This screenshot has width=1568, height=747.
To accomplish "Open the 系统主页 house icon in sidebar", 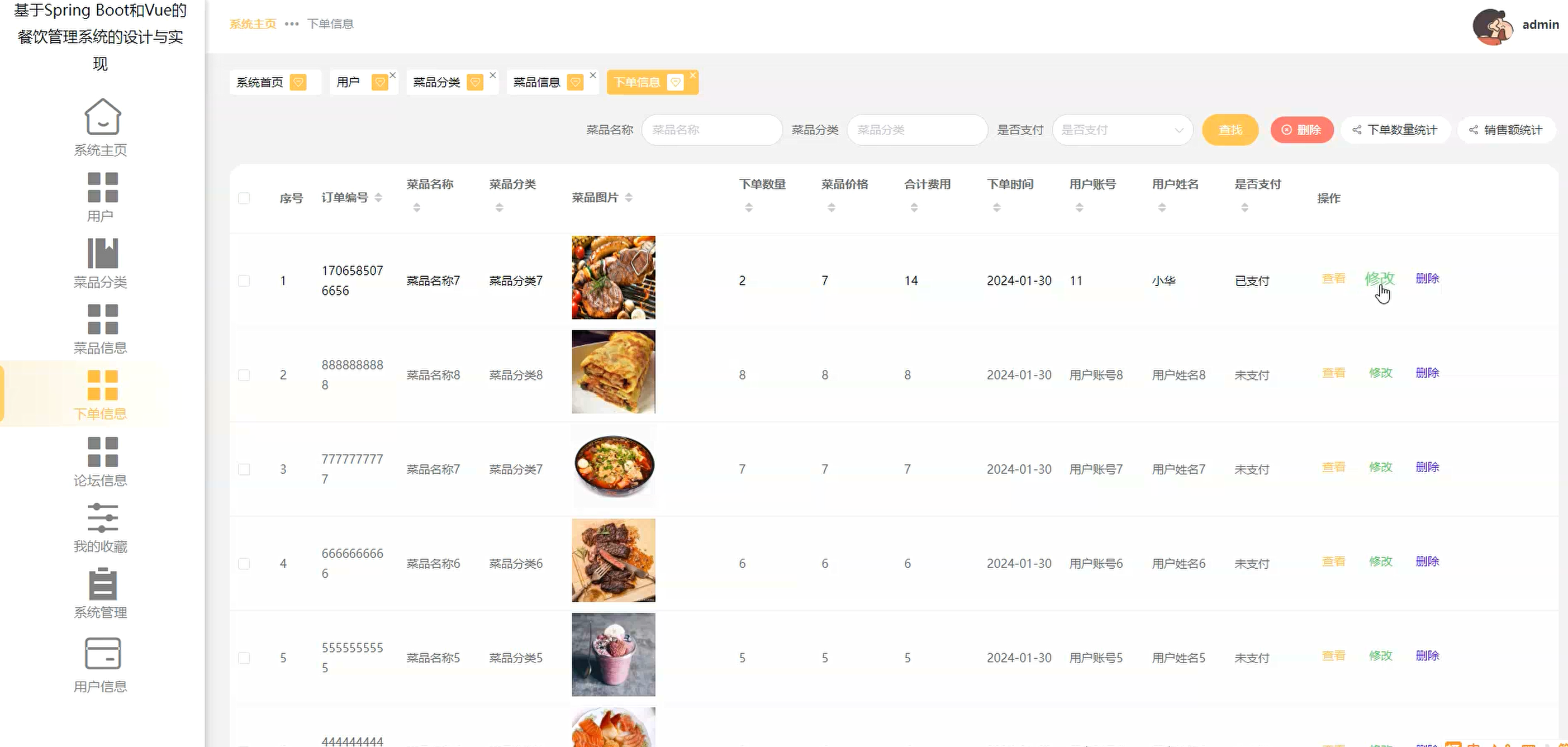I will click(x=102, y=116).
